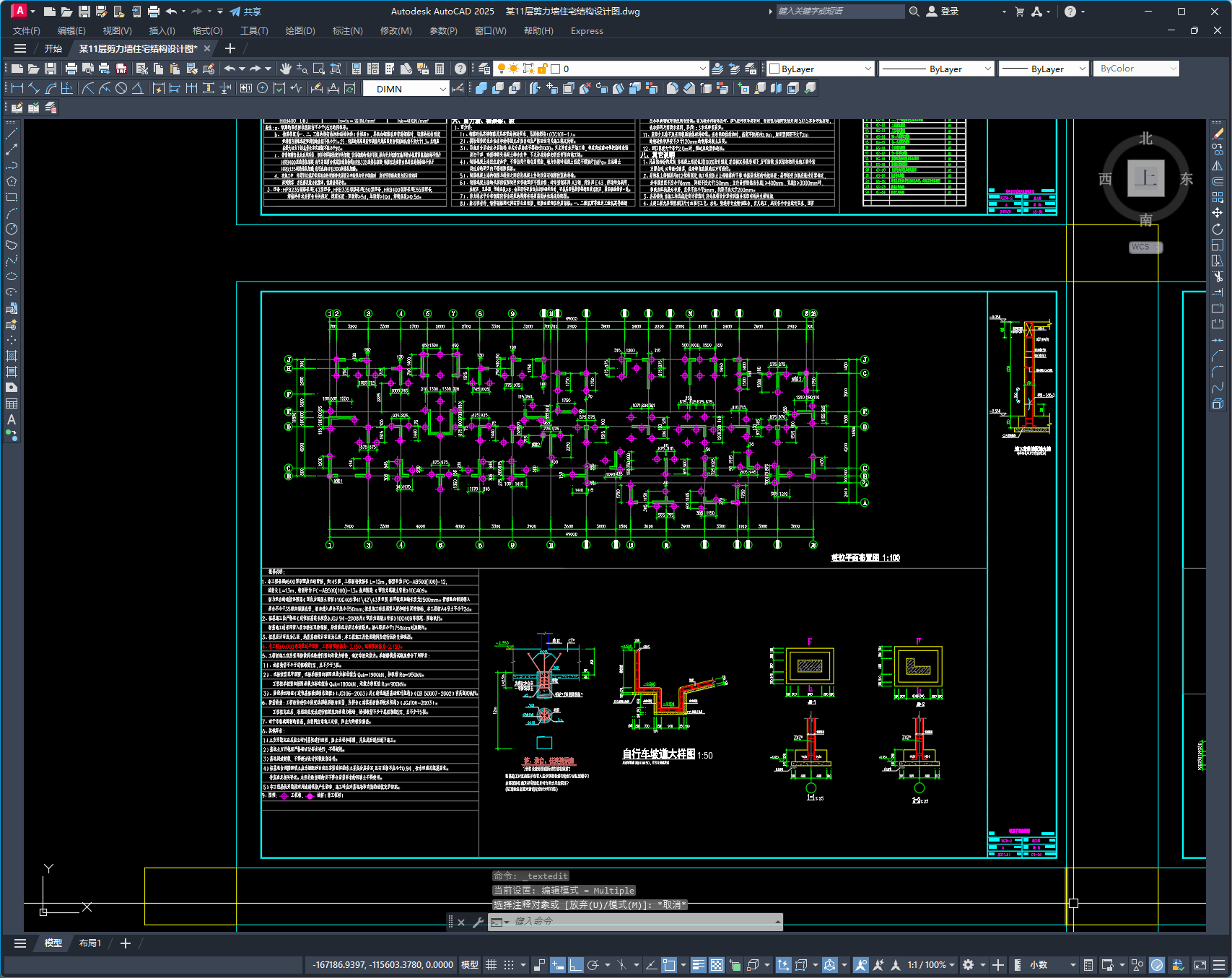Click the Layer Properties manager icon
The width and height of the screenshot is (1232, 978).
click(x=484, y=69)
